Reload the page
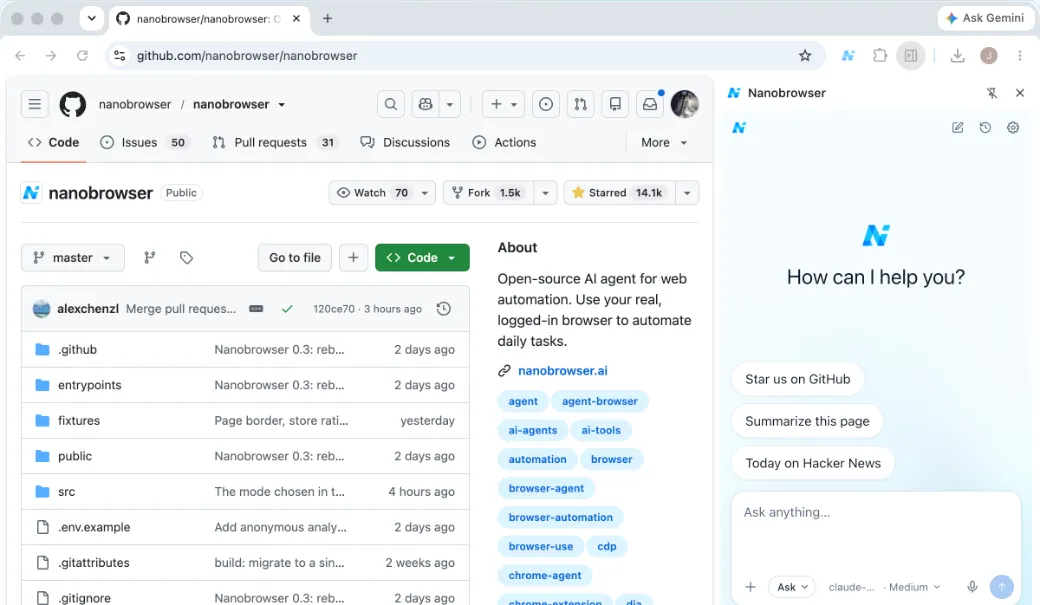The height and width of the screenshot is (605, 1040). tap(82, 56)
